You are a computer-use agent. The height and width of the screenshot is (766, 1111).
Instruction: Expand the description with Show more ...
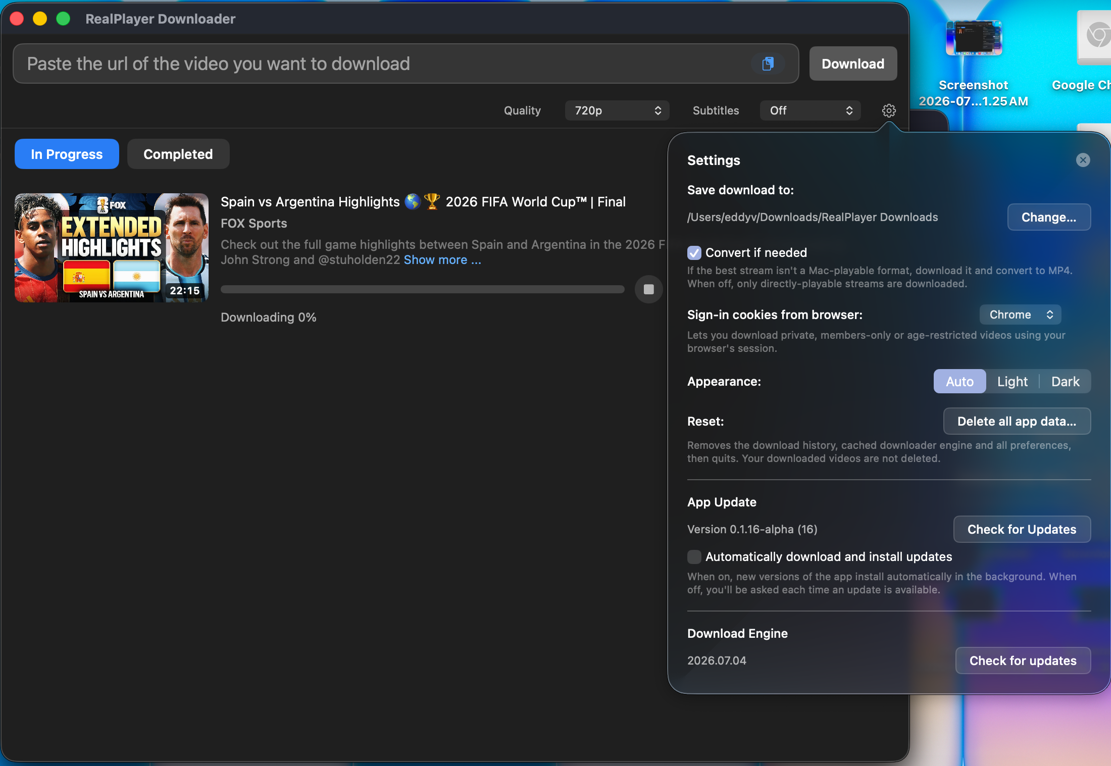pyautogui.click(x=442, y=260)
